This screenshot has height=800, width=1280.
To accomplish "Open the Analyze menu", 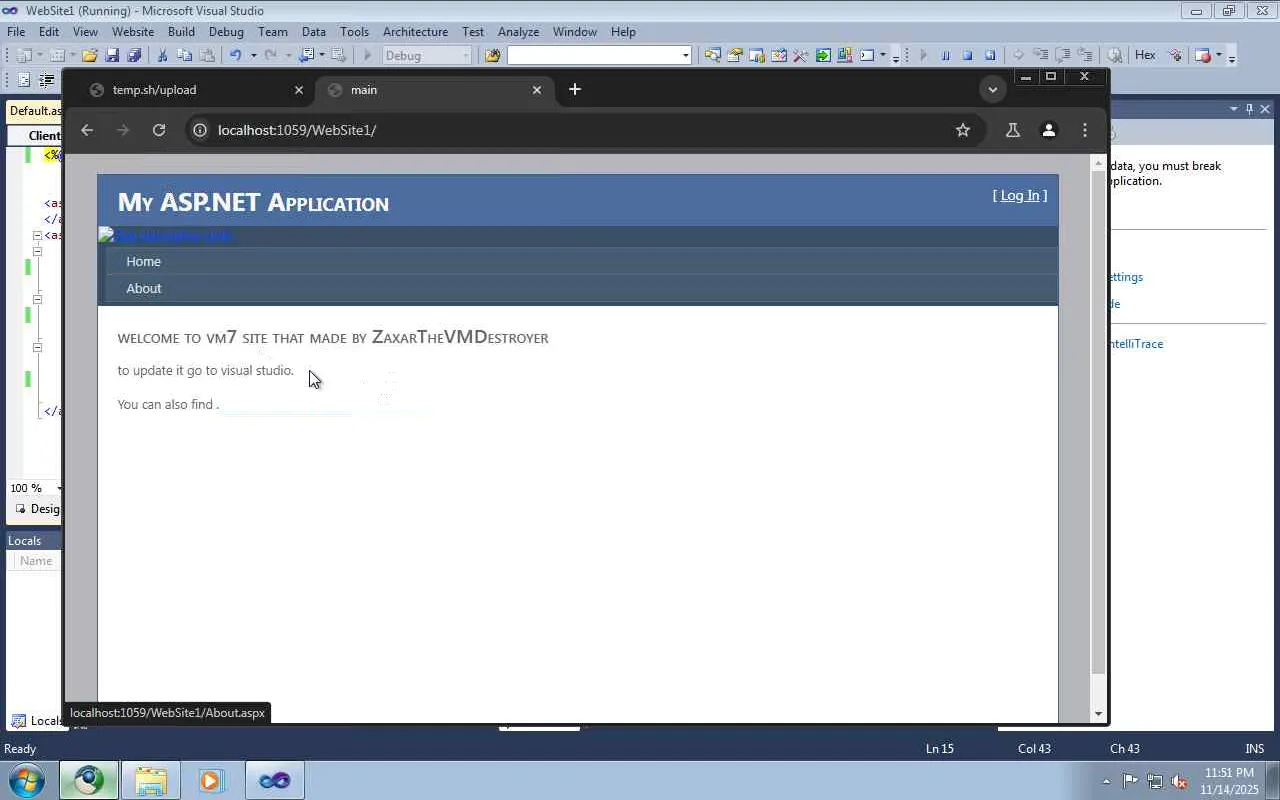I will 518,32.
